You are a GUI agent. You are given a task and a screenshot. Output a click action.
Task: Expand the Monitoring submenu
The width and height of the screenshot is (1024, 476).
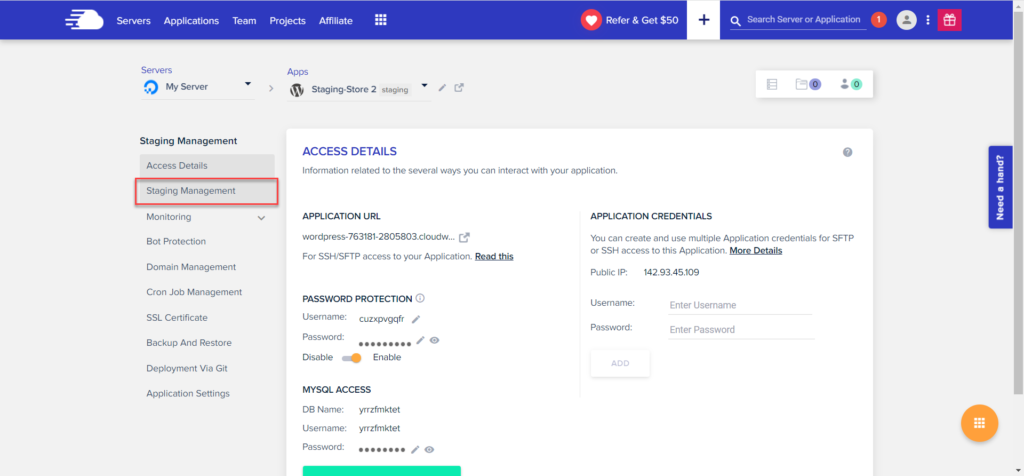coord(261,217)
